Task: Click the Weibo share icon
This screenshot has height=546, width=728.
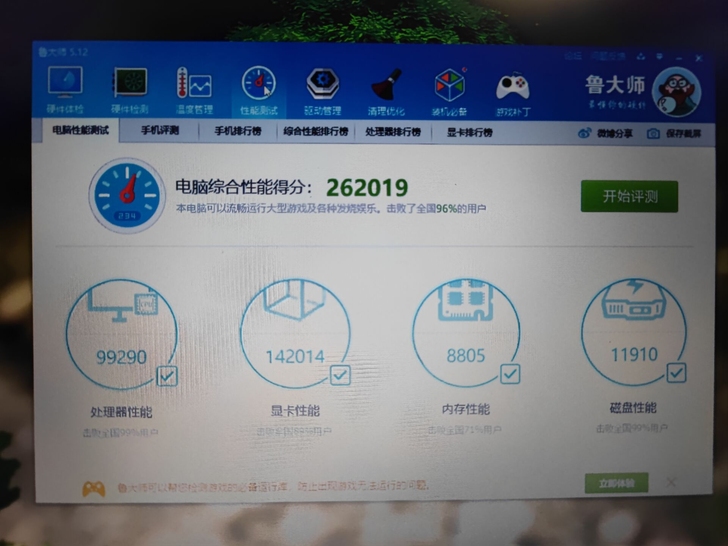Action: point(585,133)
